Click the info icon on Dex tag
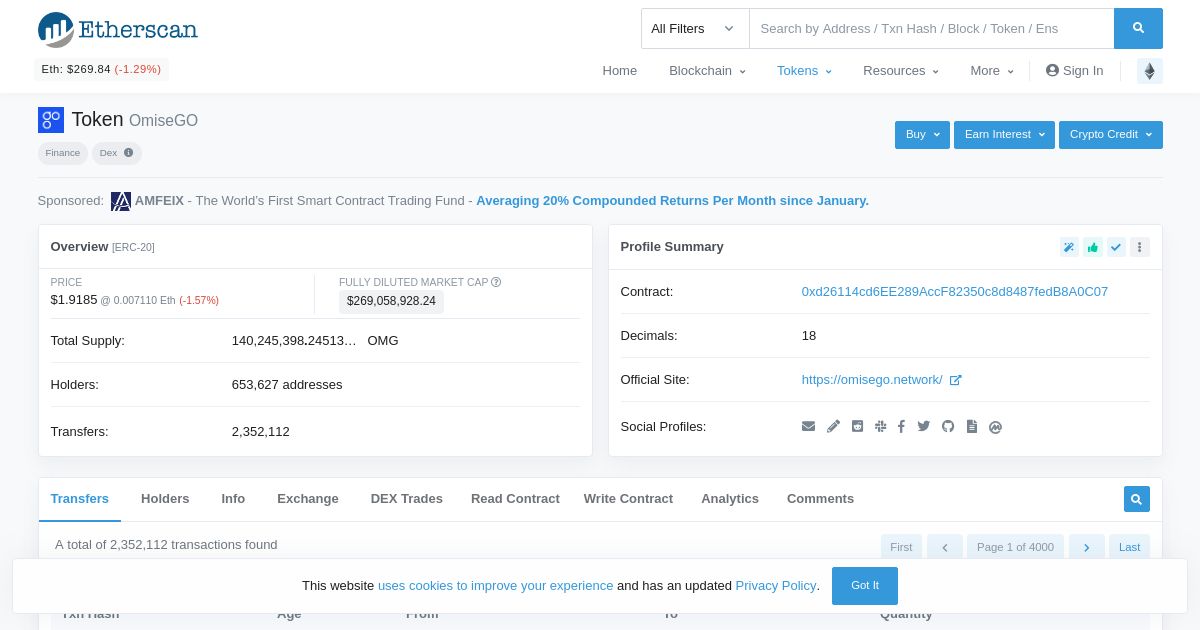Viewport: 1200px width, 630px height. [128, 153]
